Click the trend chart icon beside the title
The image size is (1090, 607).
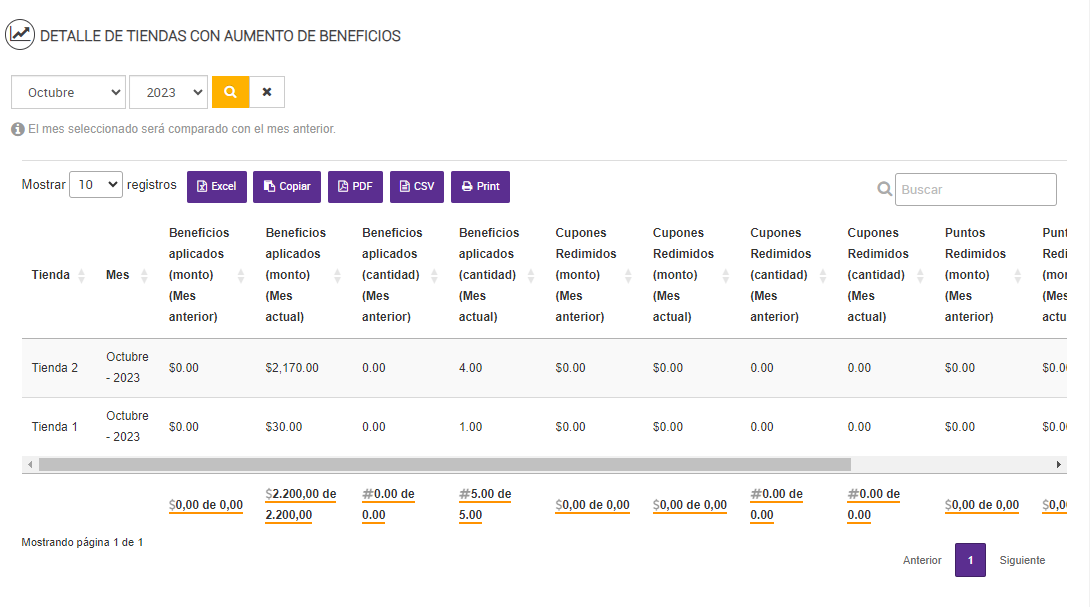[21, 35]
